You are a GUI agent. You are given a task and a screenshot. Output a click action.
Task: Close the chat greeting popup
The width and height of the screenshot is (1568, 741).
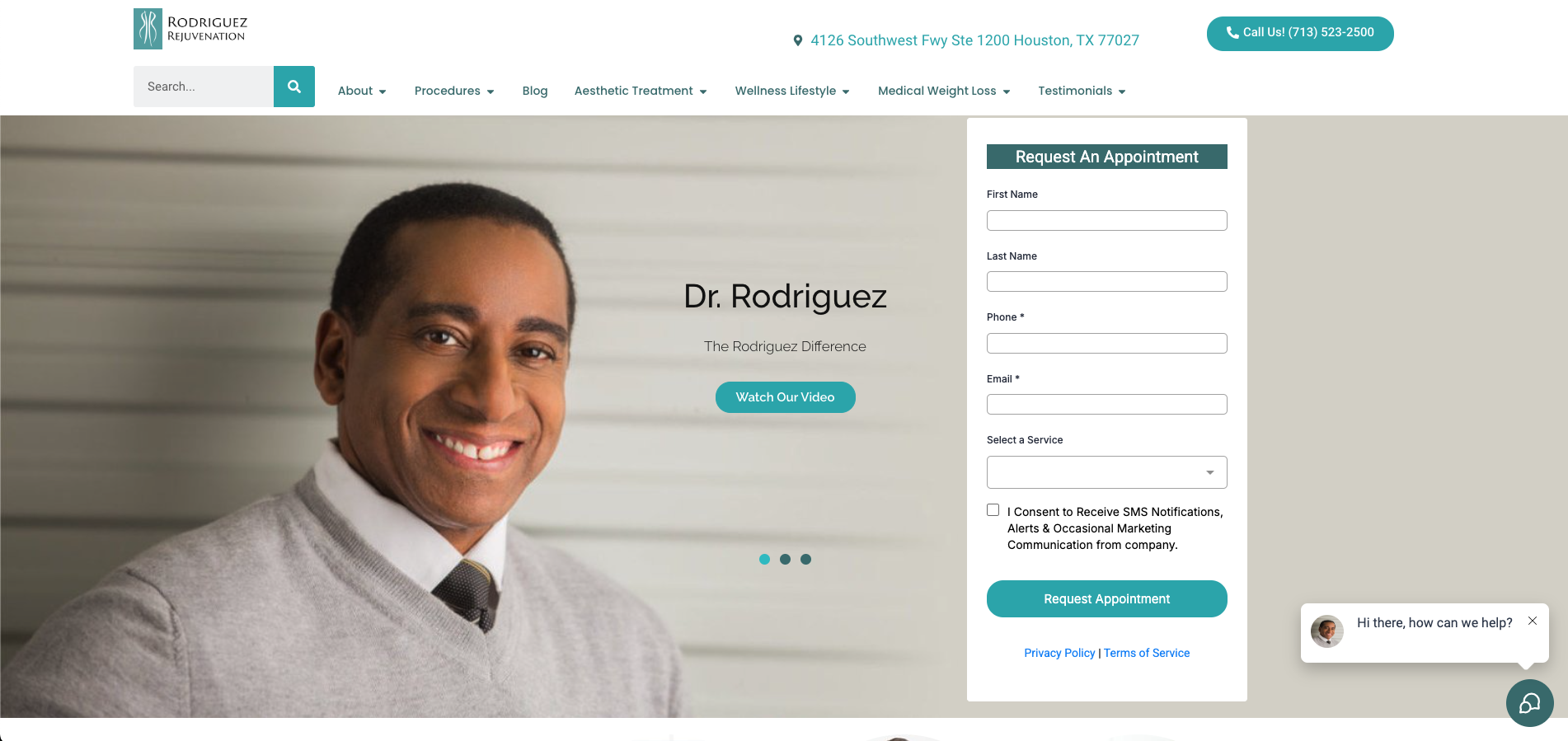pos(1532,621)
